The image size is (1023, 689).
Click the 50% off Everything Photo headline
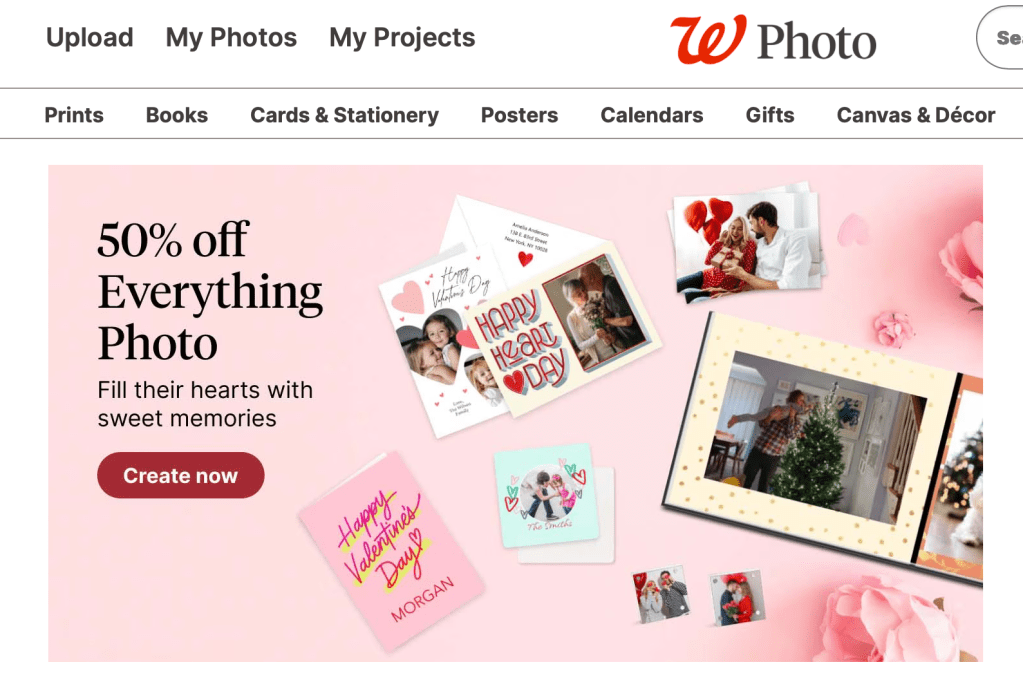click(210, 291)
